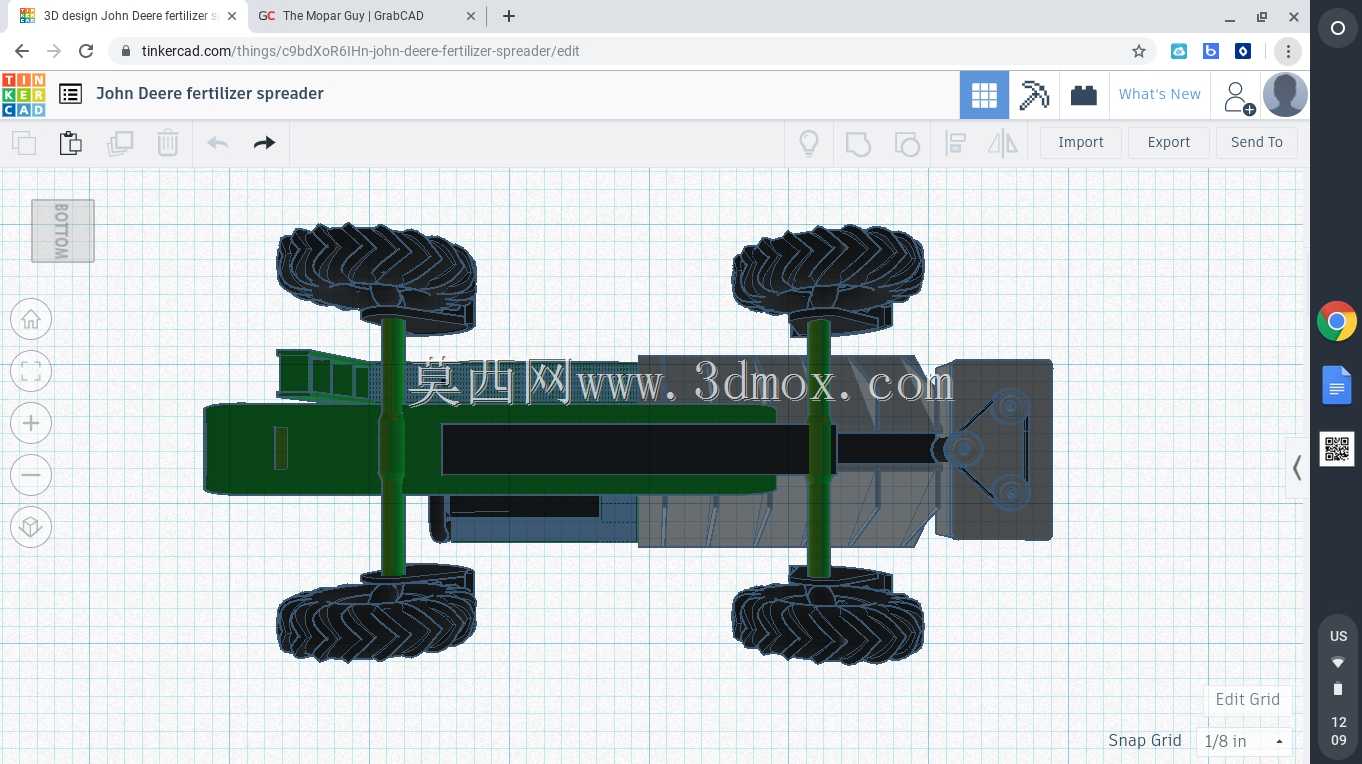Screen dimensions: 1362x764
Task: Undo the last action
Action: tap(218, 143)
